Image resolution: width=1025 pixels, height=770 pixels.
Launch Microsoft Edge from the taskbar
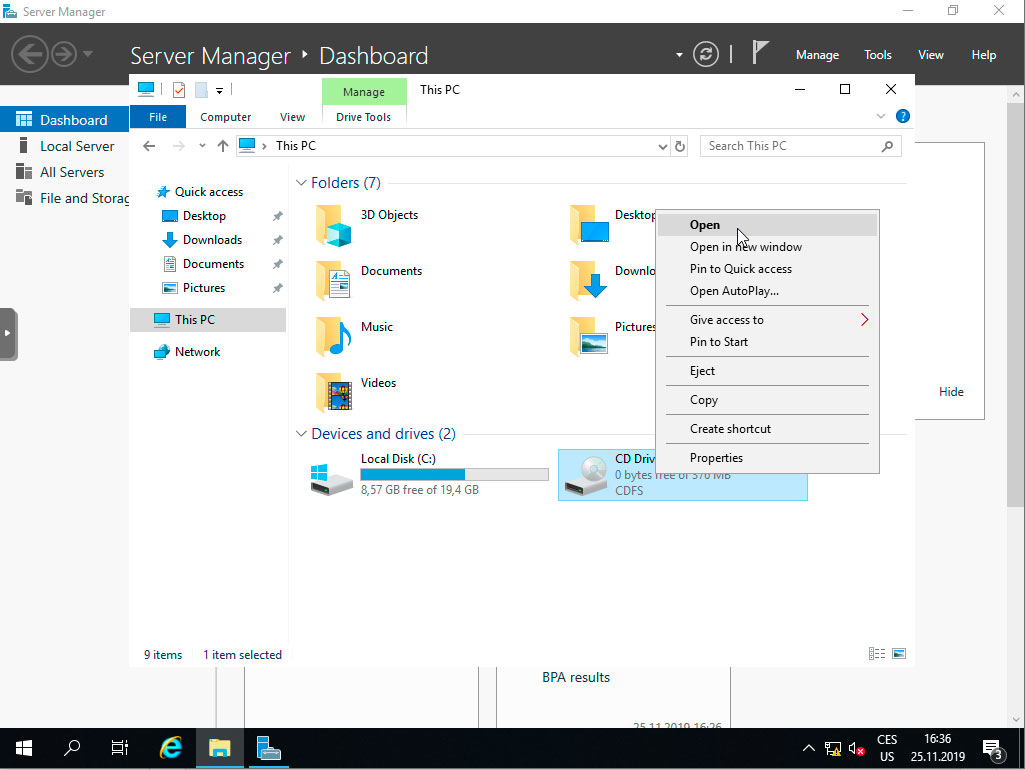pos(170,747)
